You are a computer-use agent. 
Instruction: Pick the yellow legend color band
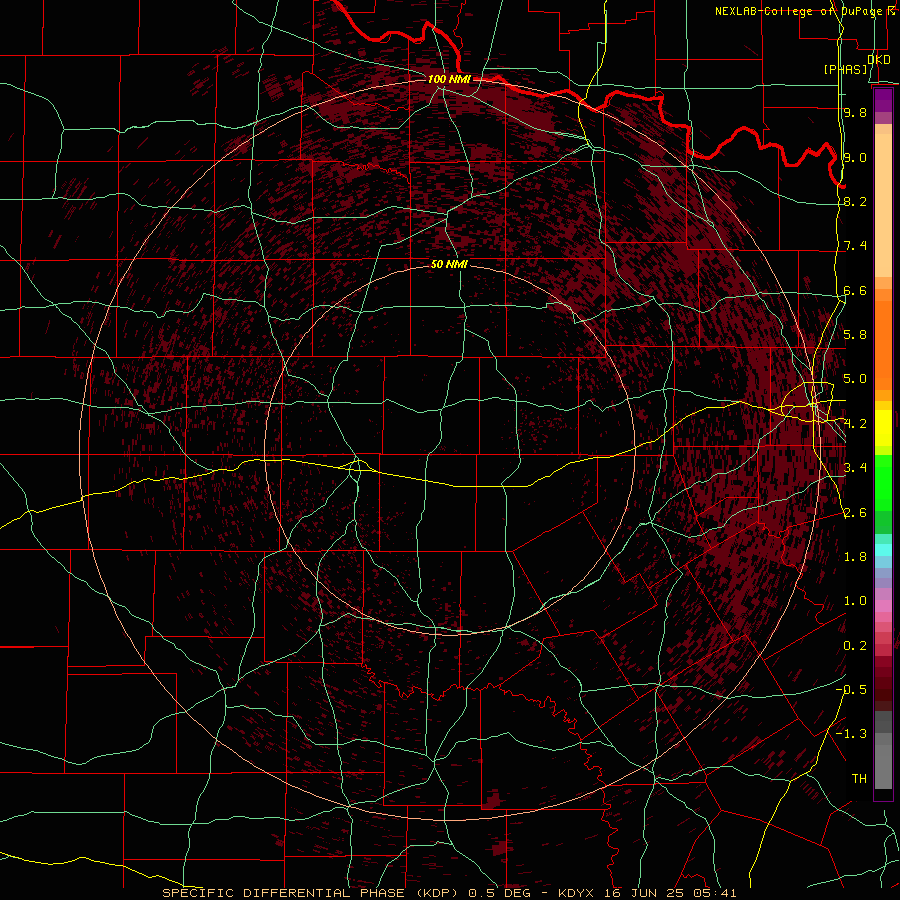[883, 428]
